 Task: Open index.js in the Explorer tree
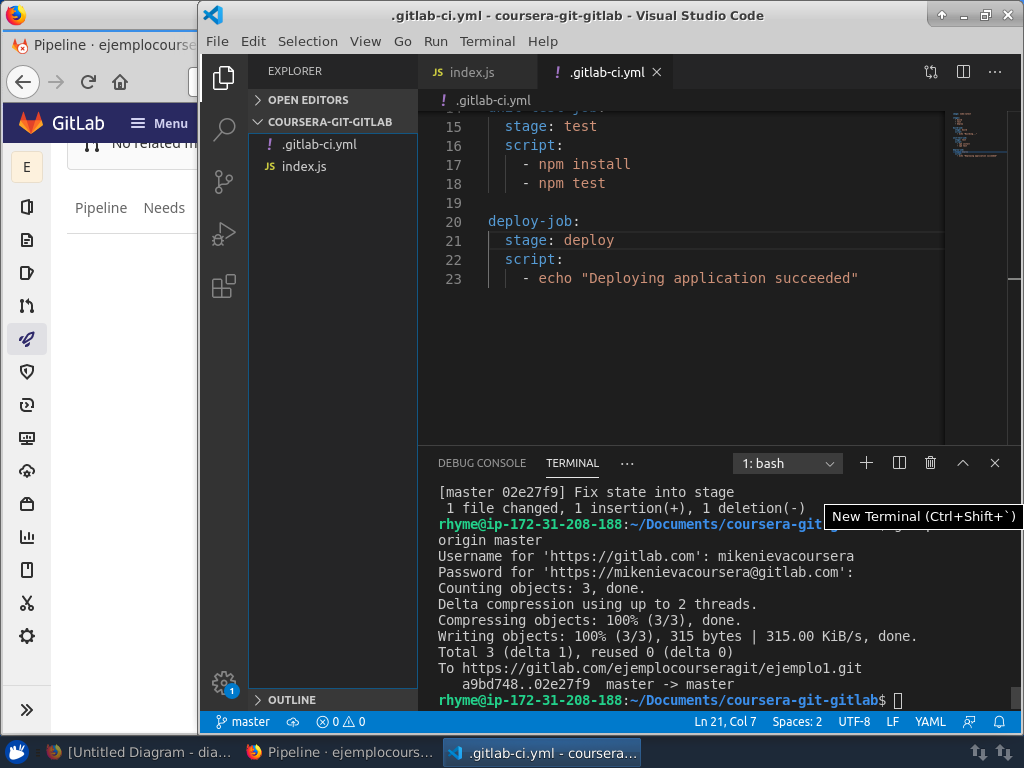304,166
